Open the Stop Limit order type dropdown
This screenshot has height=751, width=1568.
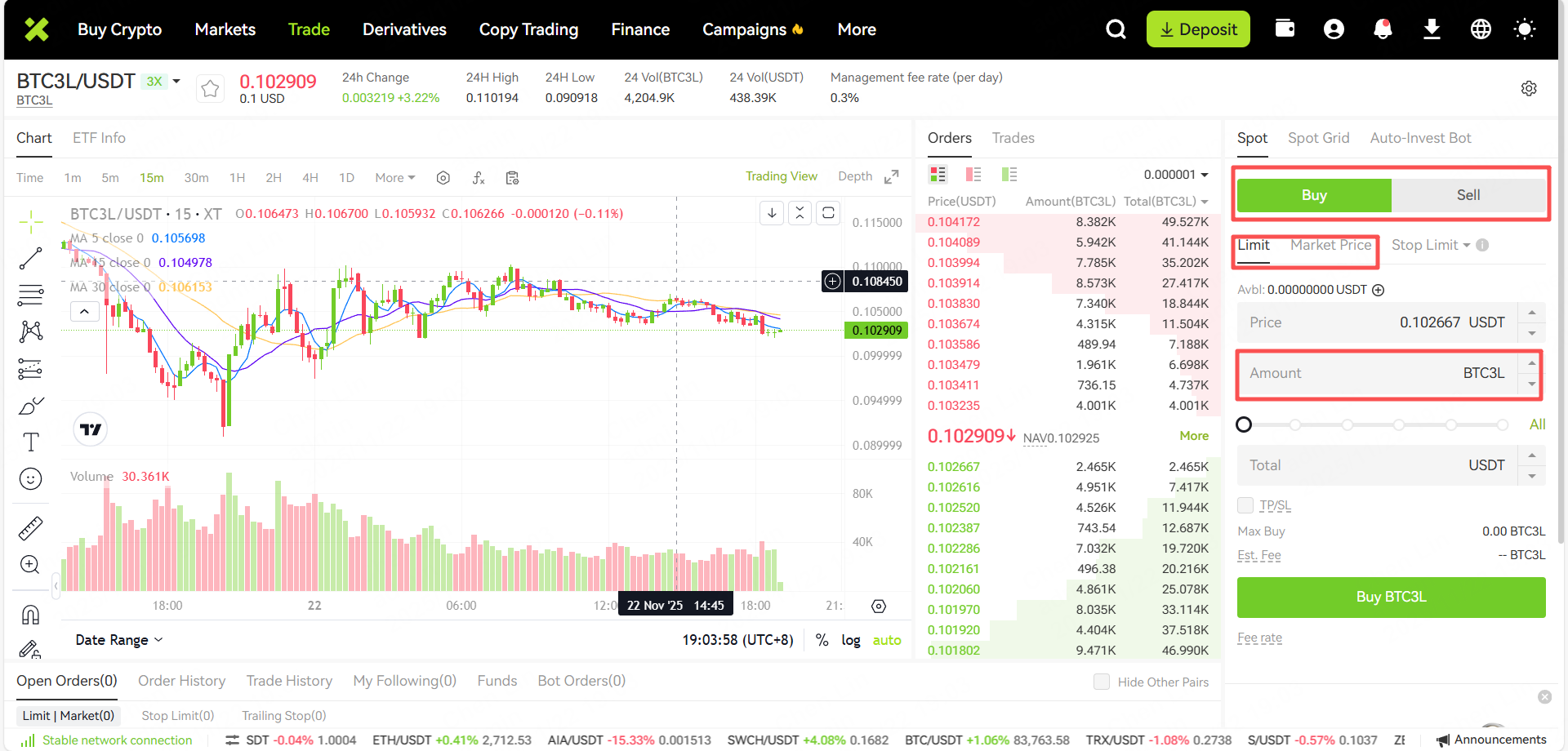point(1430,245)
